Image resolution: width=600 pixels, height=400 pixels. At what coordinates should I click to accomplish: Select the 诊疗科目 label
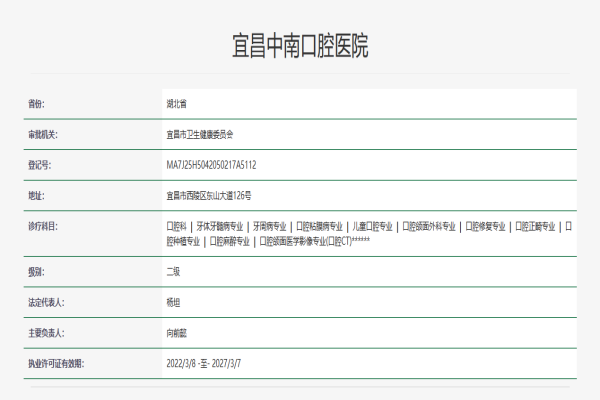pos(42,226)
